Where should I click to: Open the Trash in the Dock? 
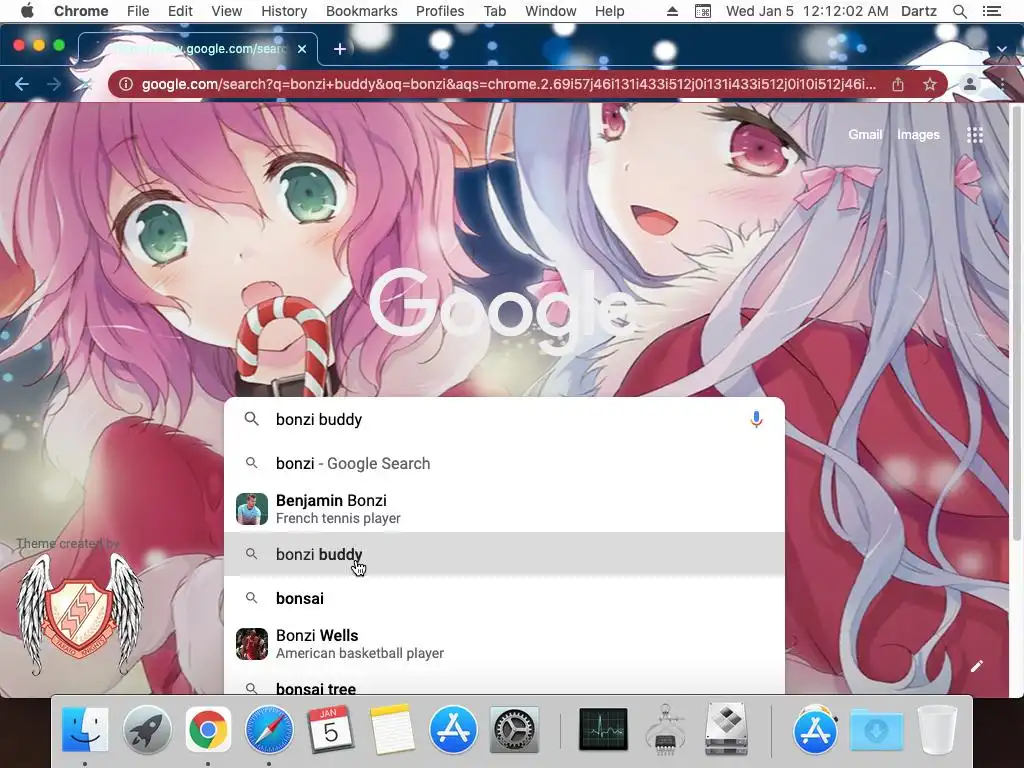point(937,729)
